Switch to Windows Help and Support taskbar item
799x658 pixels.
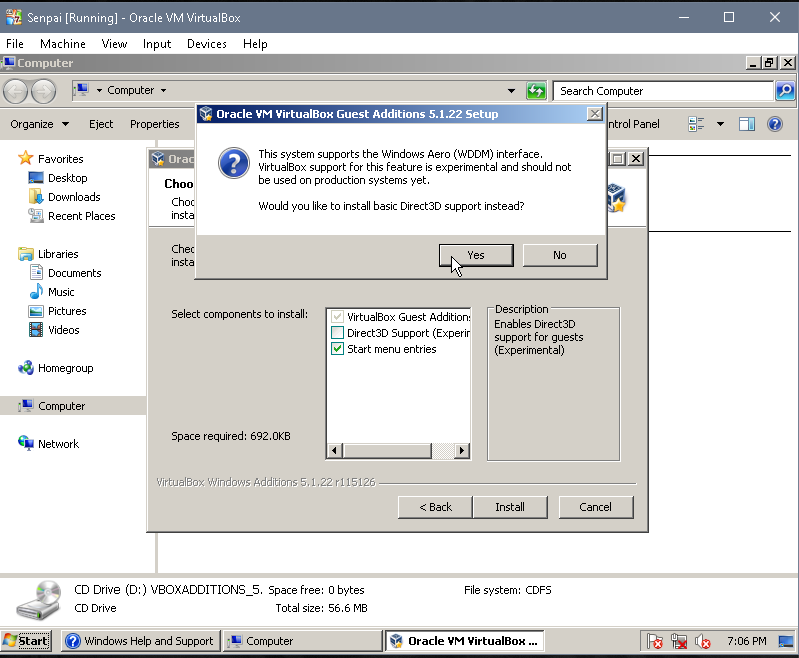pos(141,641)
